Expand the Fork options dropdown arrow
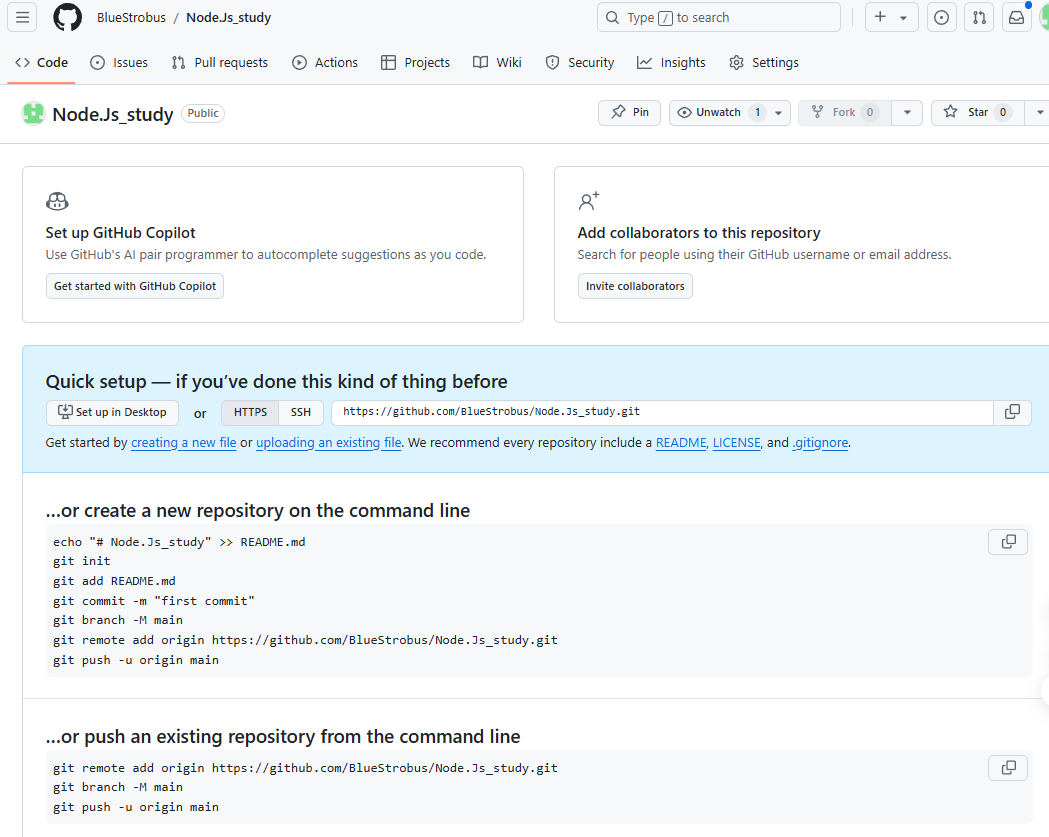1049x837 pixels. point(907,112)
